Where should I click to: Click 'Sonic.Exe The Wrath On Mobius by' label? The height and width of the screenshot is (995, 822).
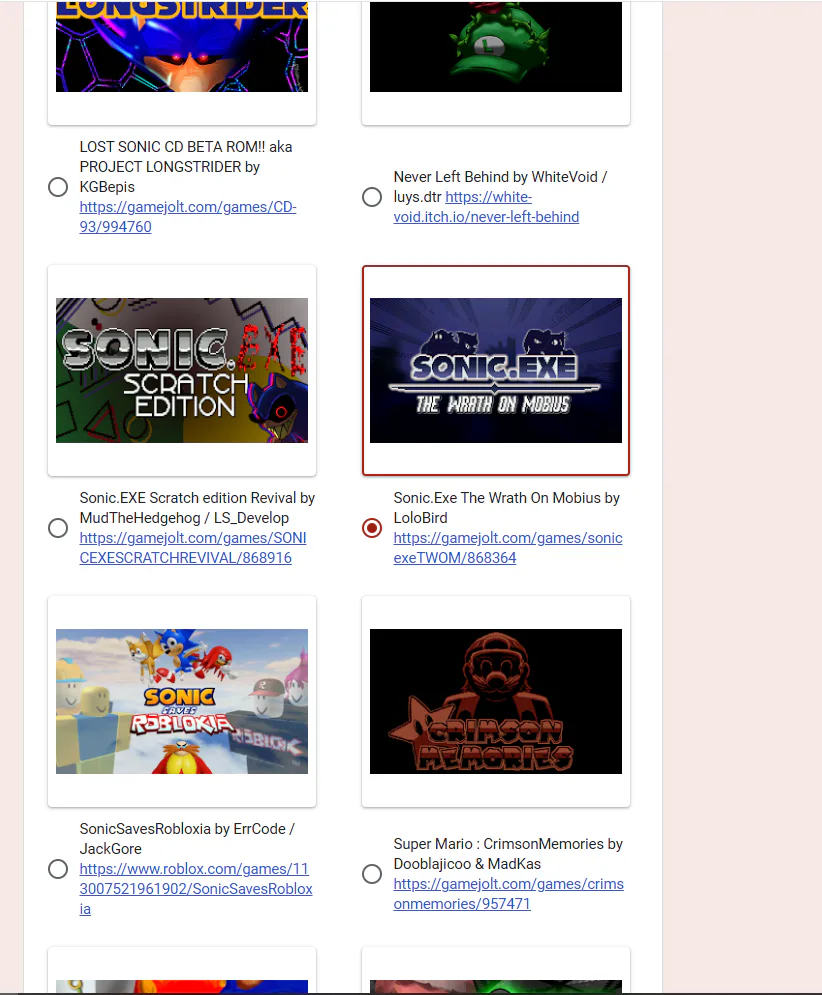pyautogui.click(x=507, y=498)
